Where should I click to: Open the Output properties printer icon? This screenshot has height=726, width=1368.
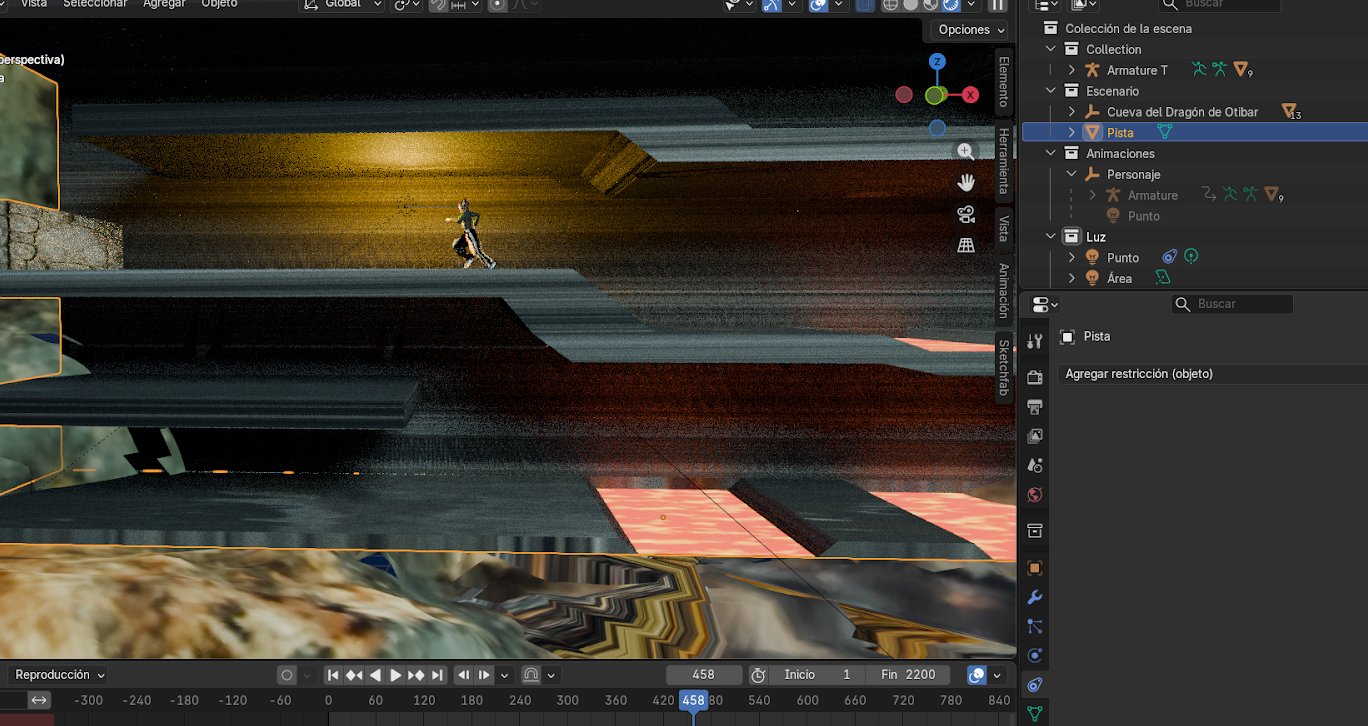(1035, 407)
